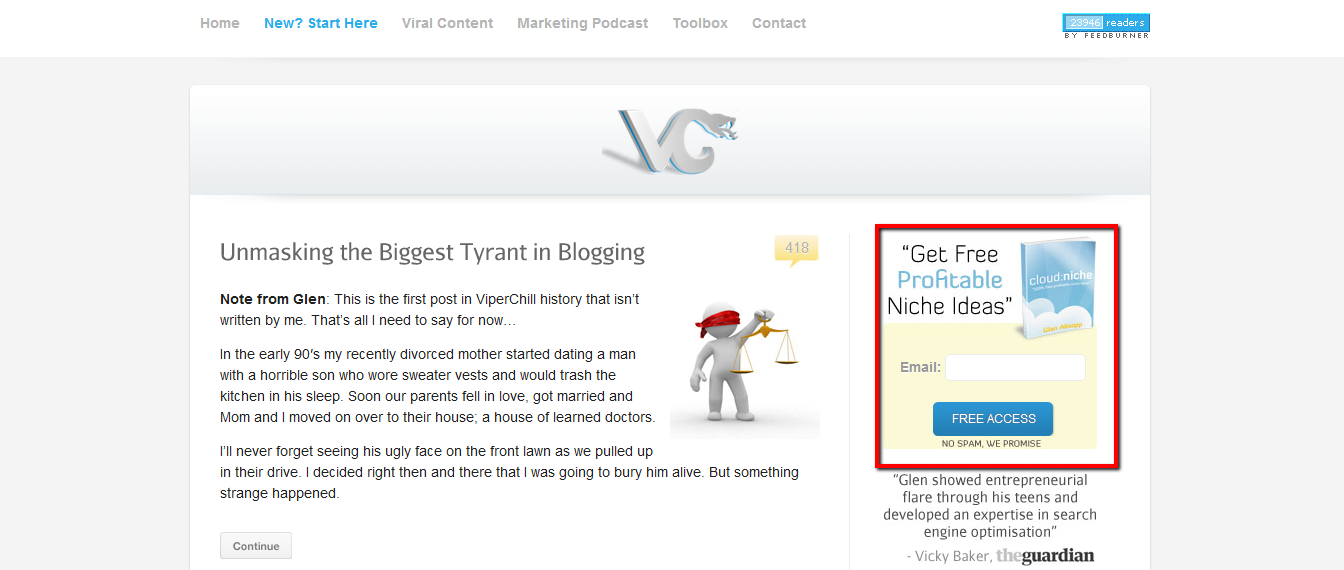Click the Continue button under the post
Image resolution: width=1344 pixels, height=570 pixels.
point(256,546)
